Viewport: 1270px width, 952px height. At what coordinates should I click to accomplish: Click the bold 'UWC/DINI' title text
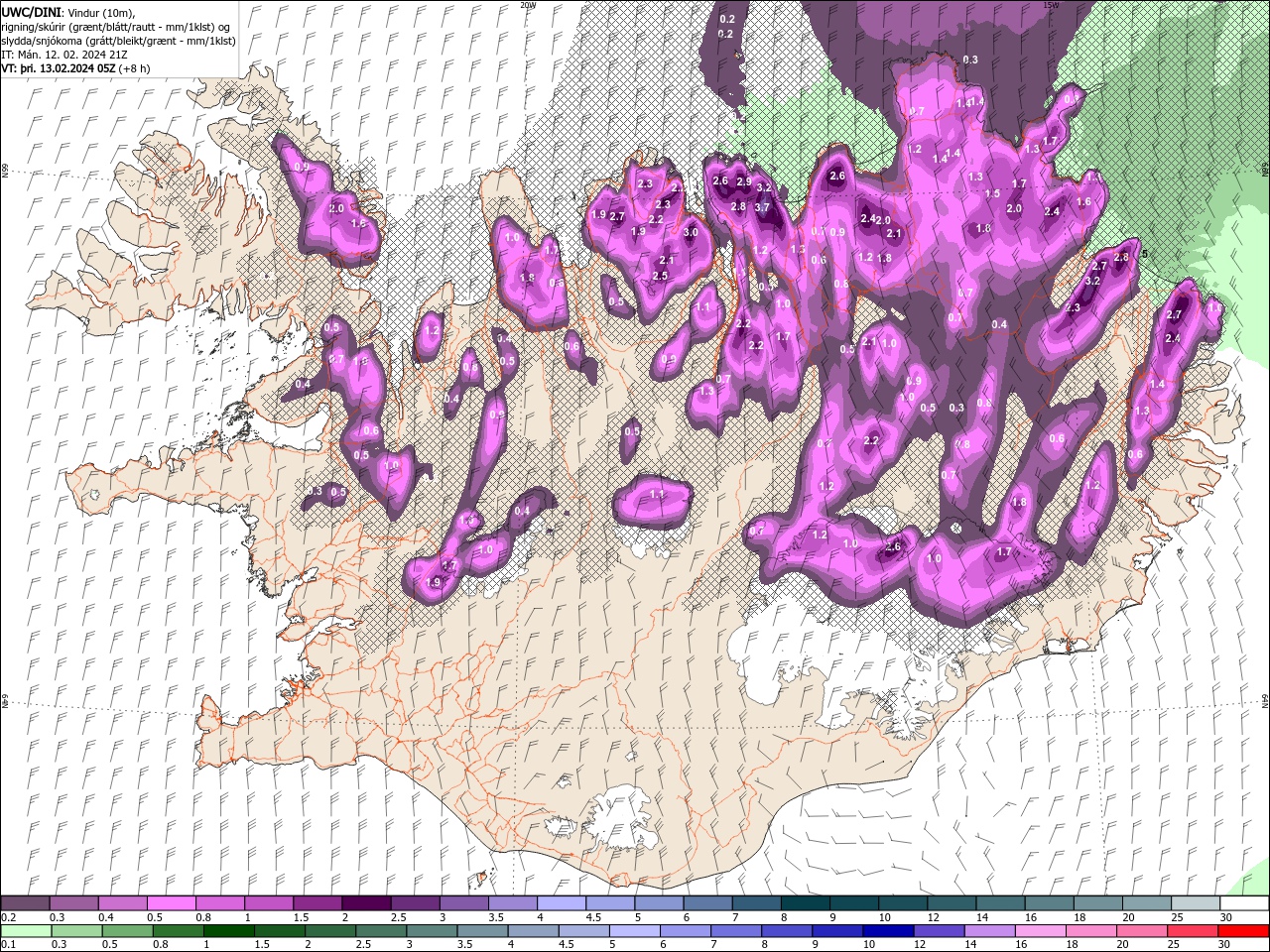coord(32,11)
